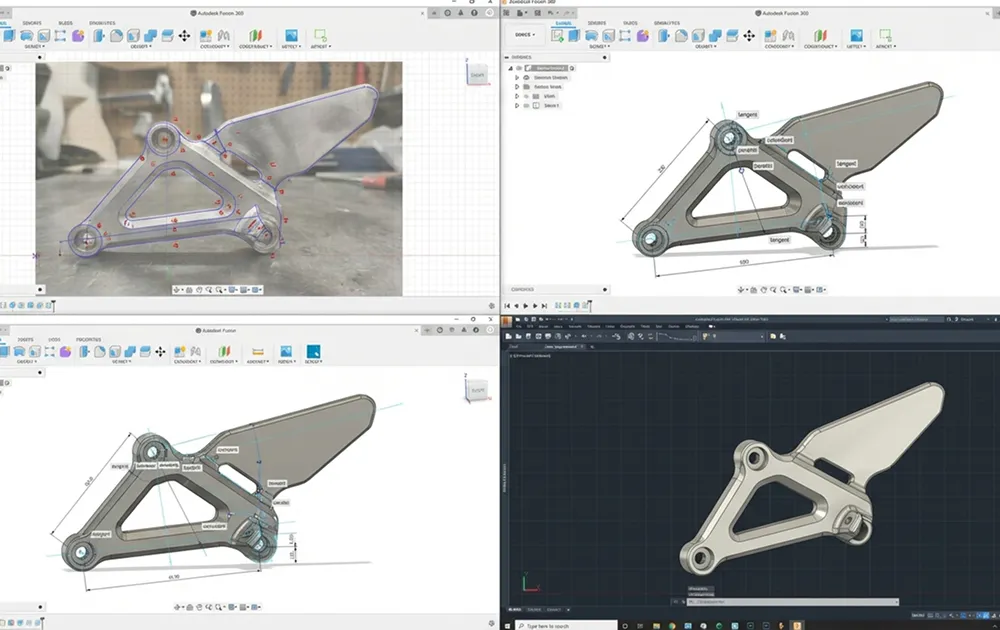The image size is (1000, 630).
Task: Select the Move/Copy arrows icon in reference photo window
Action: pos(184,35)
